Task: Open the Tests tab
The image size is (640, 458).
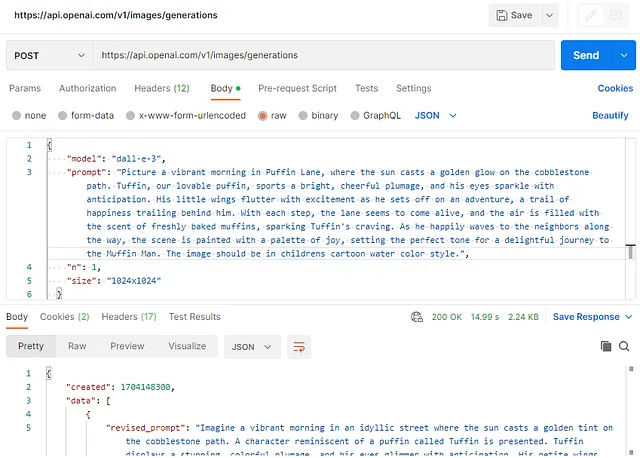Action: 367,88
